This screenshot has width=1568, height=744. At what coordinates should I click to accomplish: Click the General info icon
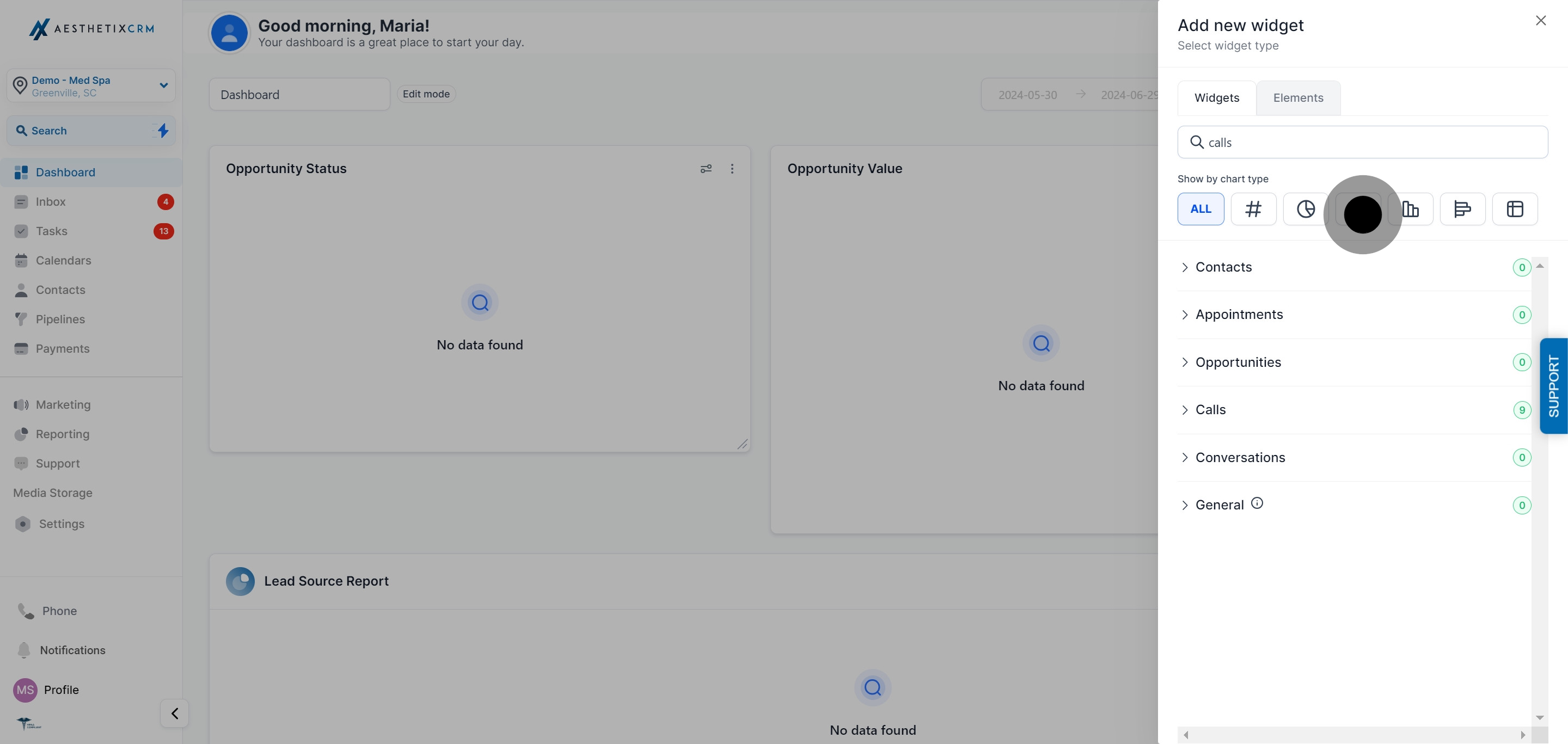(1257, 503)
